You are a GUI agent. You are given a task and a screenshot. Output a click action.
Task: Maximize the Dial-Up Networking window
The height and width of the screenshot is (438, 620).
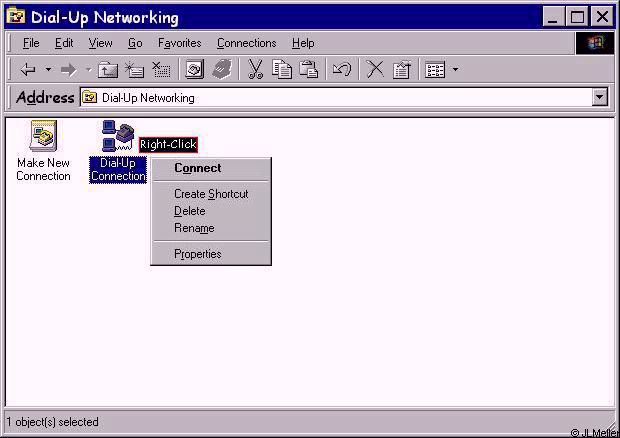[577, 17]
